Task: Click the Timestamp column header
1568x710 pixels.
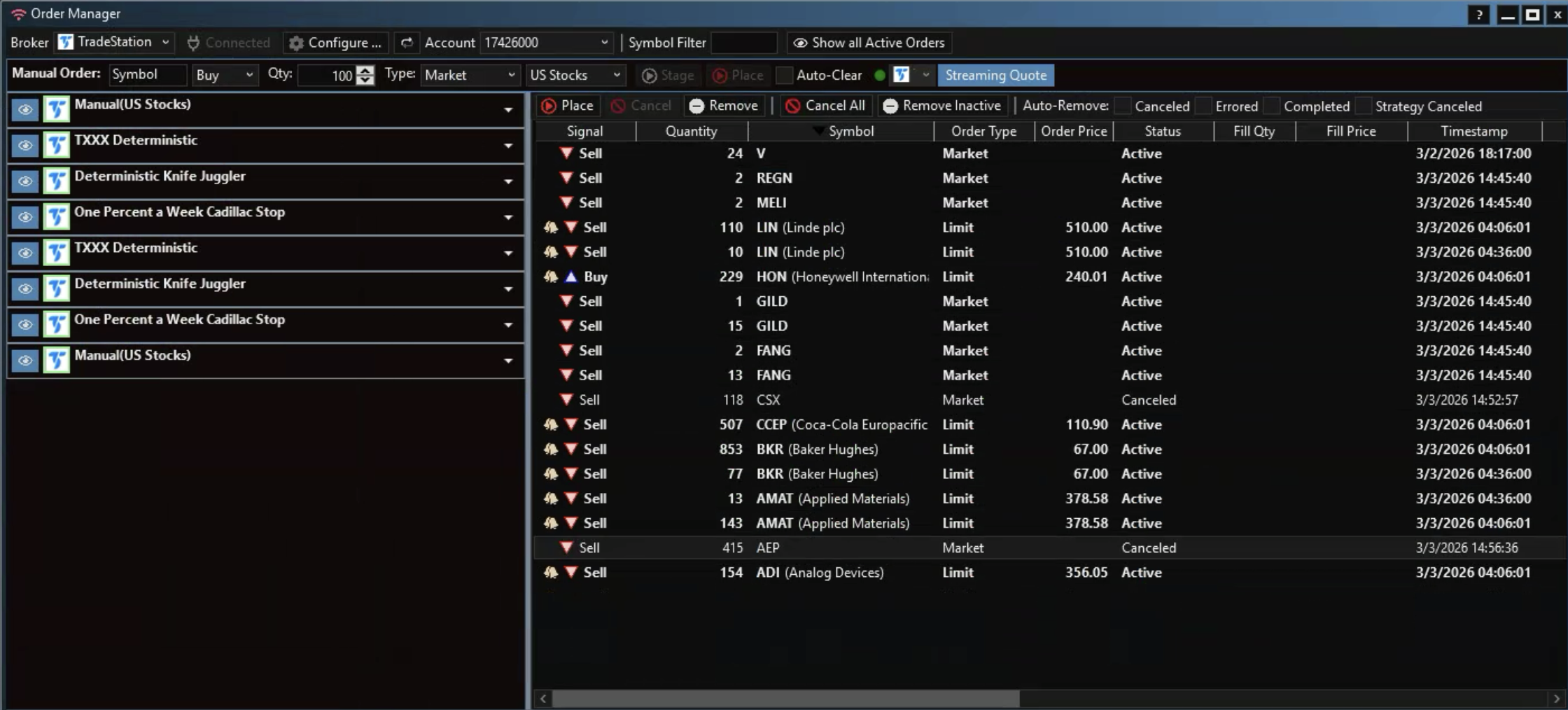Action: pyautogui.click(x=1473, y=131)
